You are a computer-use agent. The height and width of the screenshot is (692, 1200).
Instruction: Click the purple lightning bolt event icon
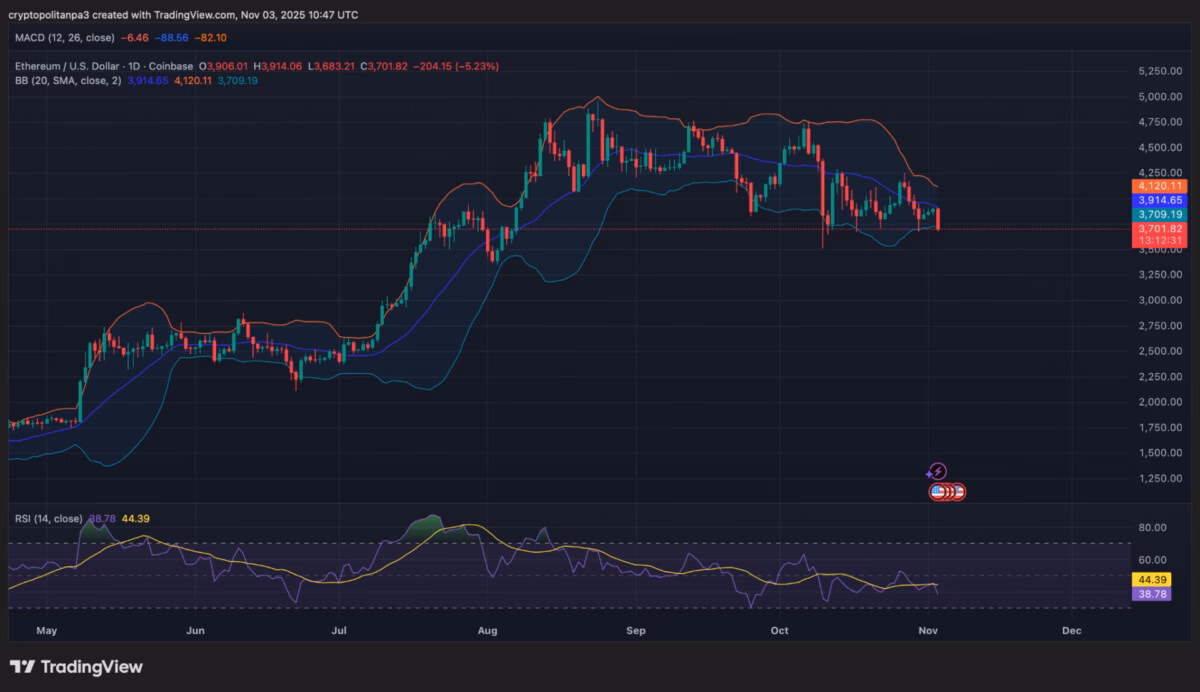tap(938, 471)
